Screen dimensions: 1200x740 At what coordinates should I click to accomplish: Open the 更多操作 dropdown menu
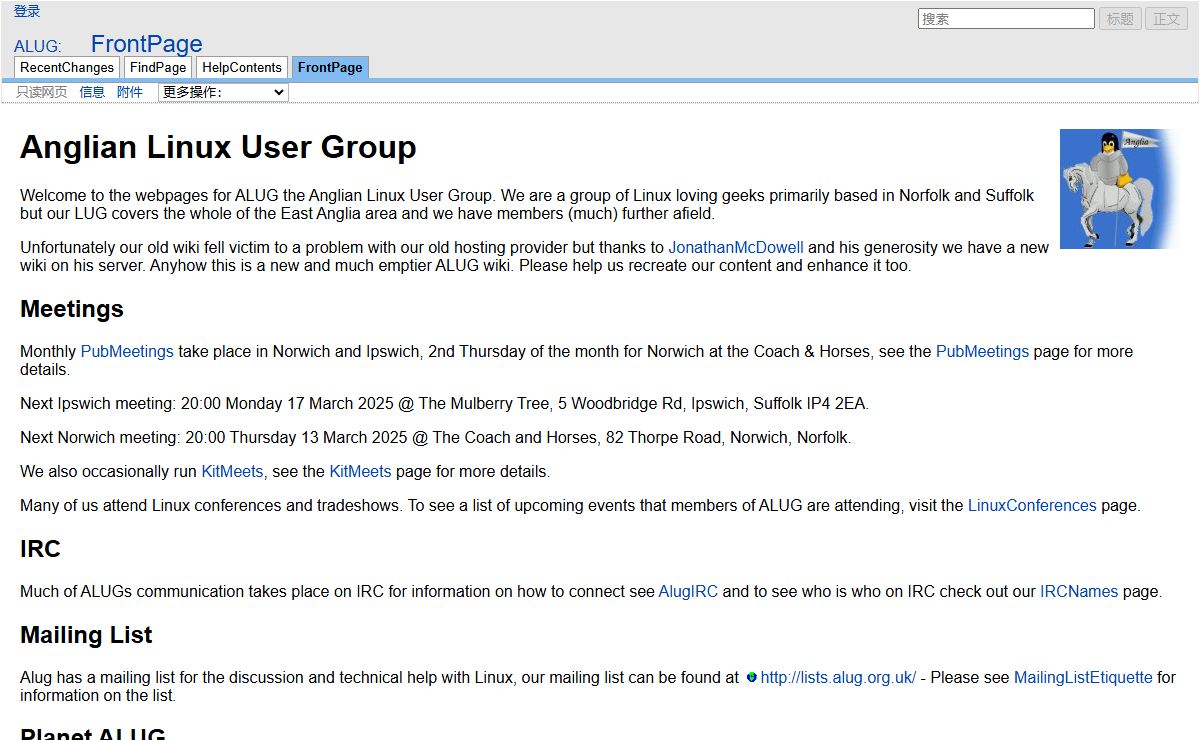223,92
